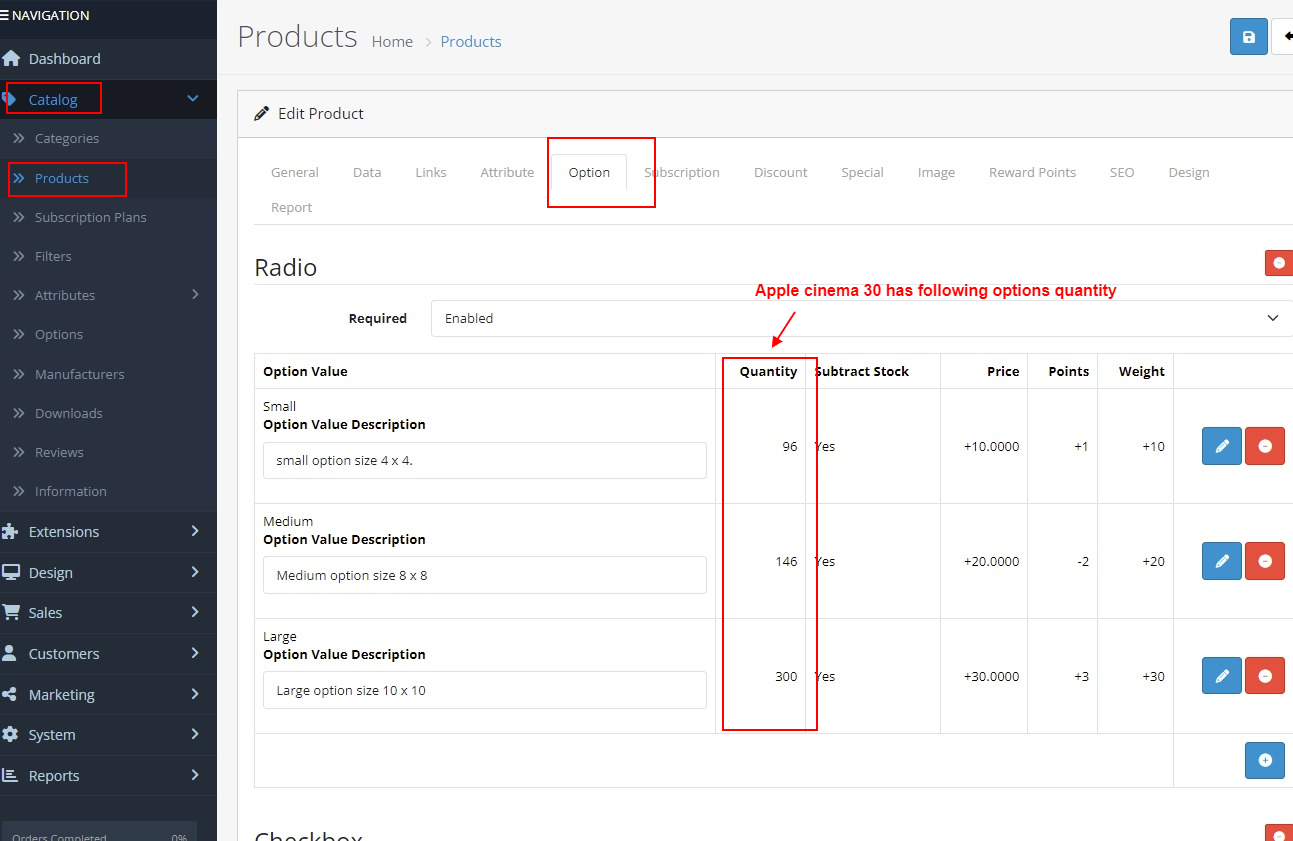The width and height of the screenshot is (1293, 841).
Task: Open Manufacturers in the sidebar
Action: [80, 374]
